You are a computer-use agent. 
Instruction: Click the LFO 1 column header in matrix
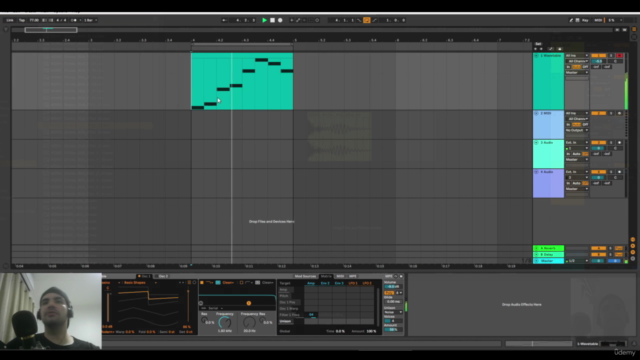pos(353,283)
